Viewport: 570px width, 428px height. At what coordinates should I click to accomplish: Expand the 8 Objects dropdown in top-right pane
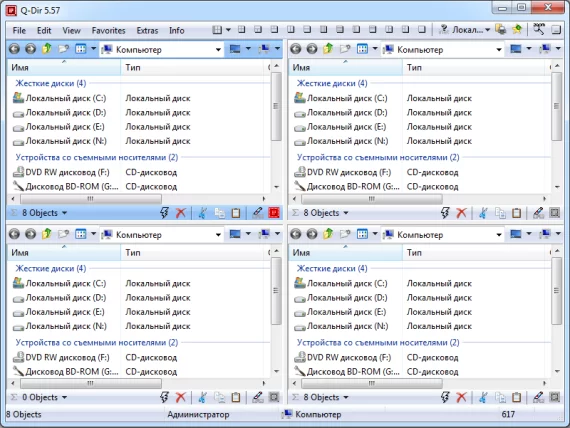pyautogui.click(x=346, y=213)
